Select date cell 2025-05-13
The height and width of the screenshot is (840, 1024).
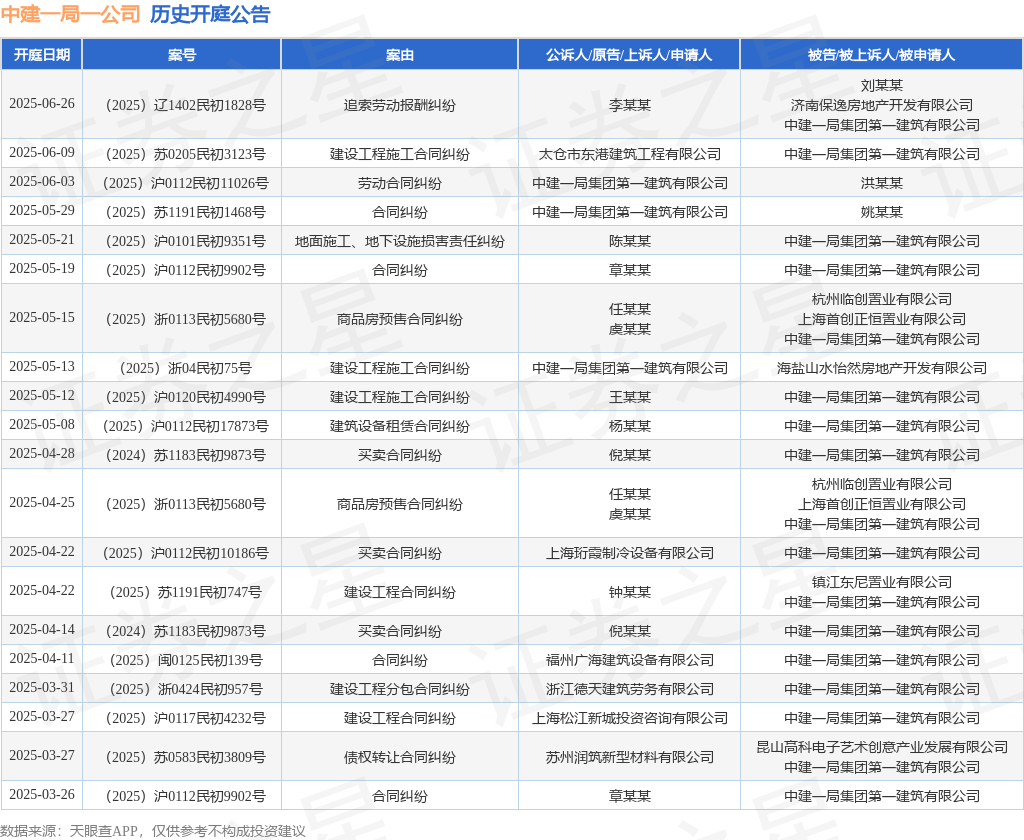(x=42, y=366)
